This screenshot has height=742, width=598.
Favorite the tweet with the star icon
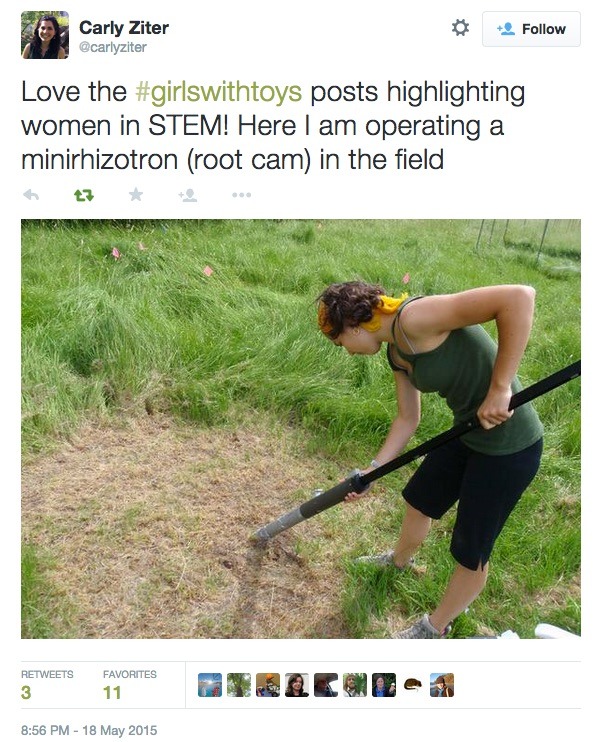point(136,194)
